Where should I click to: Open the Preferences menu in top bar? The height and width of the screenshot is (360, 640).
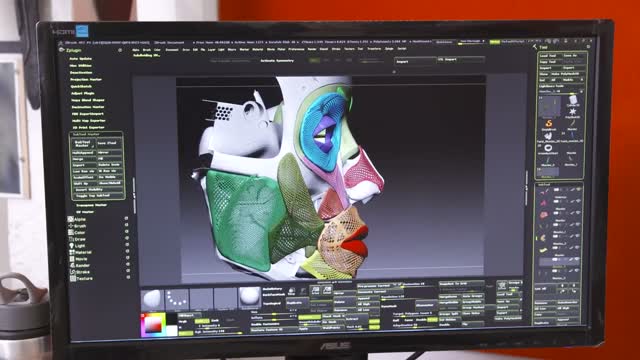[x=296, y=49]
